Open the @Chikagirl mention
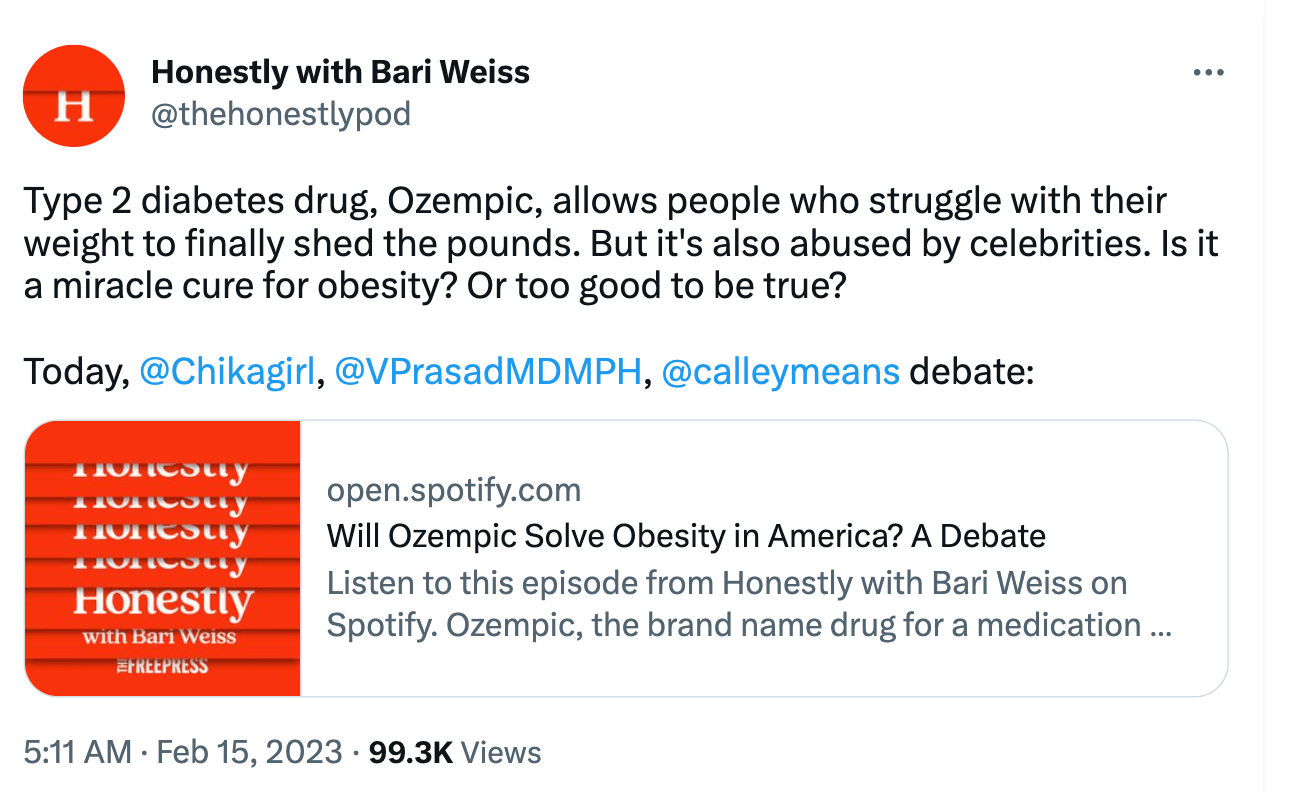 [x=227, y=372]
